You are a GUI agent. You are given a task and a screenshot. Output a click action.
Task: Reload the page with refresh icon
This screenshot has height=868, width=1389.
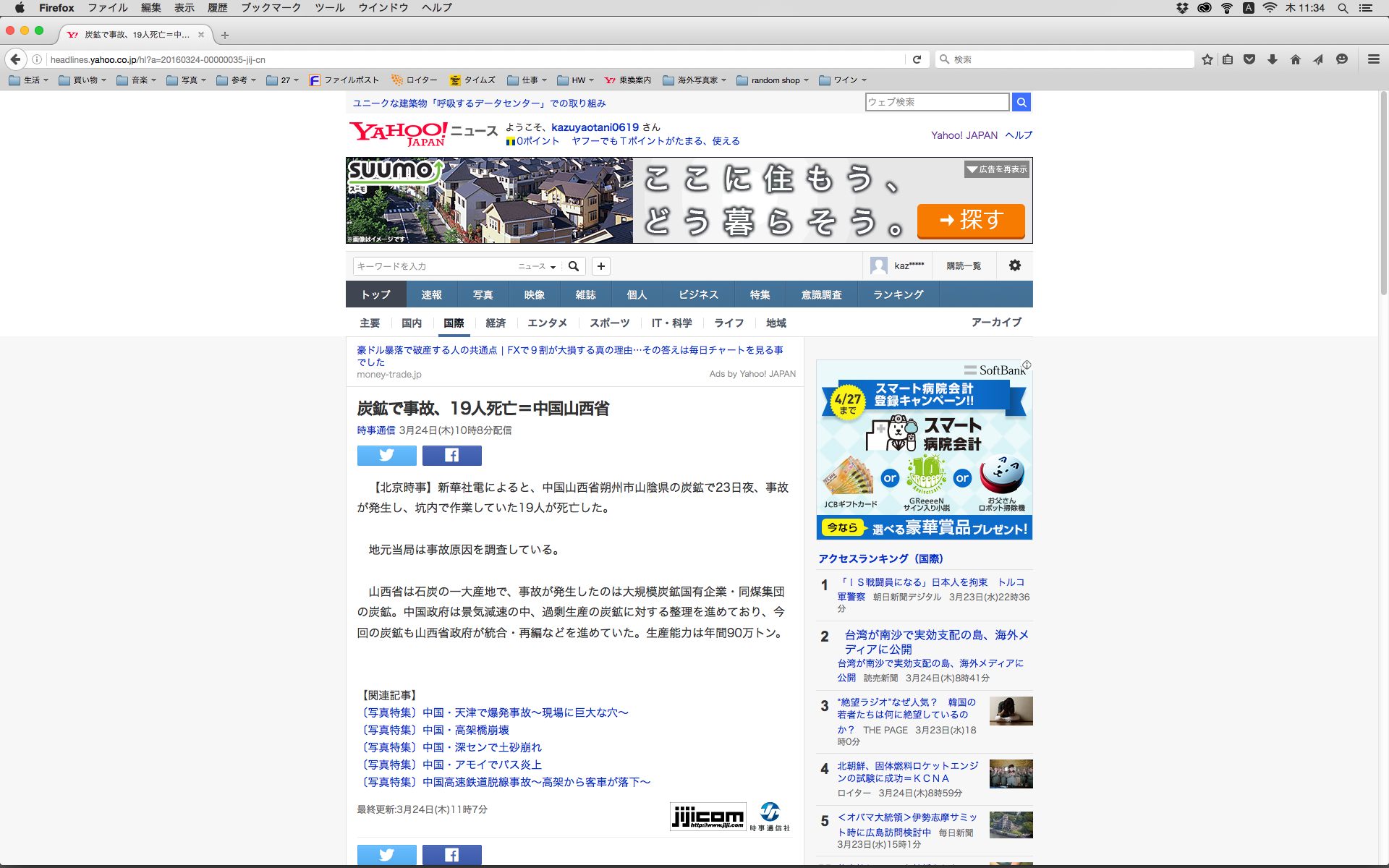click(x=917, y=59)
